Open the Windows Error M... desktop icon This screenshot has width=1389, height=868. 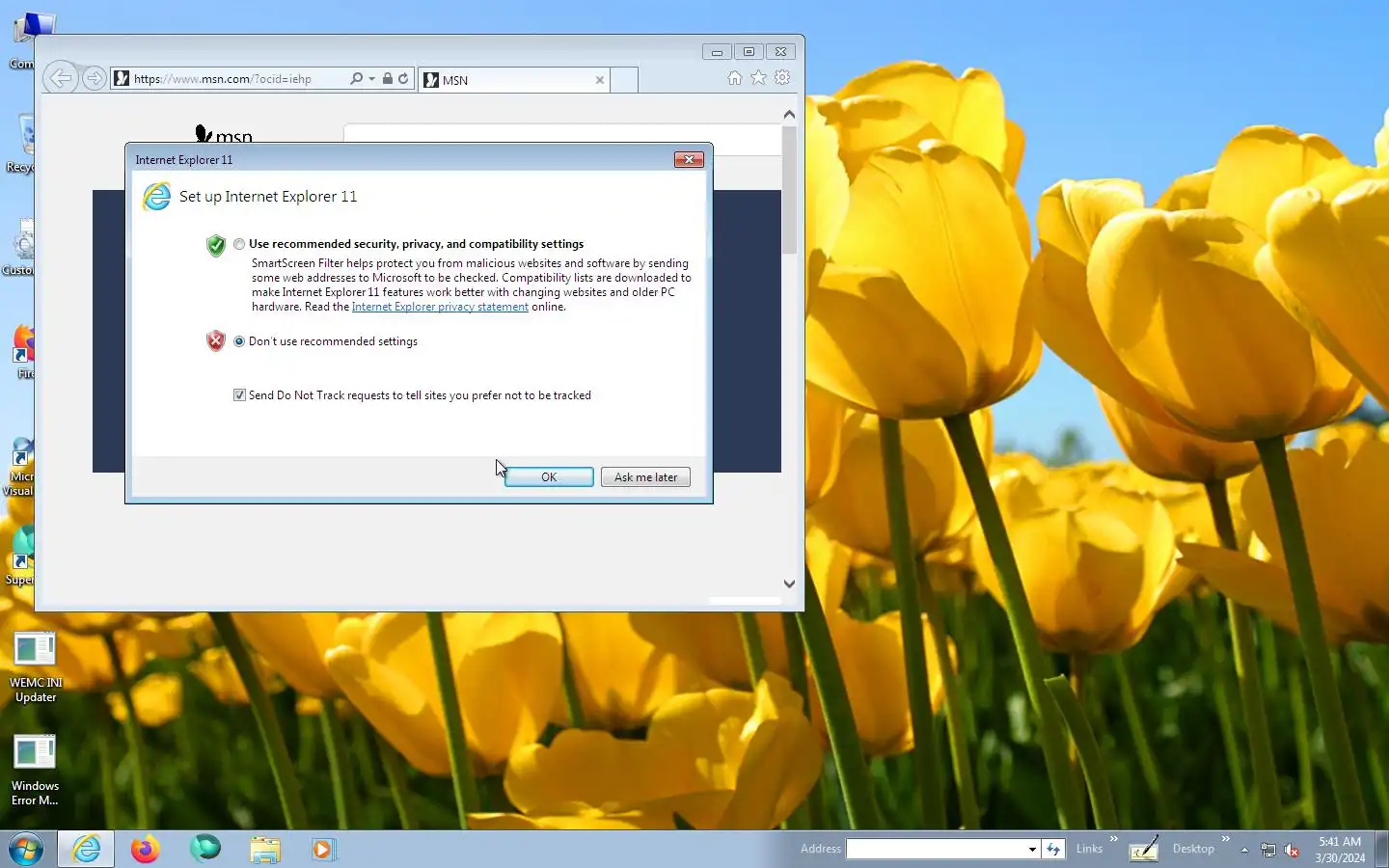(36, 770)
